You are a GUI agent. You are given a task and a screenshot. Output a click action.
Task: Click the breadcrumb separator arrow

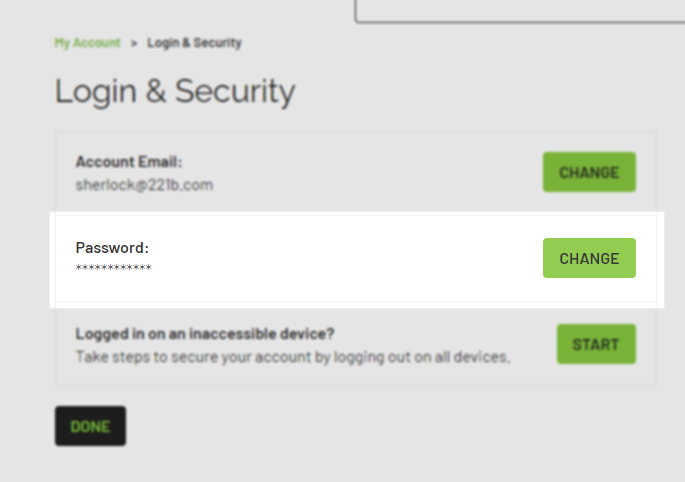(133, 43)
